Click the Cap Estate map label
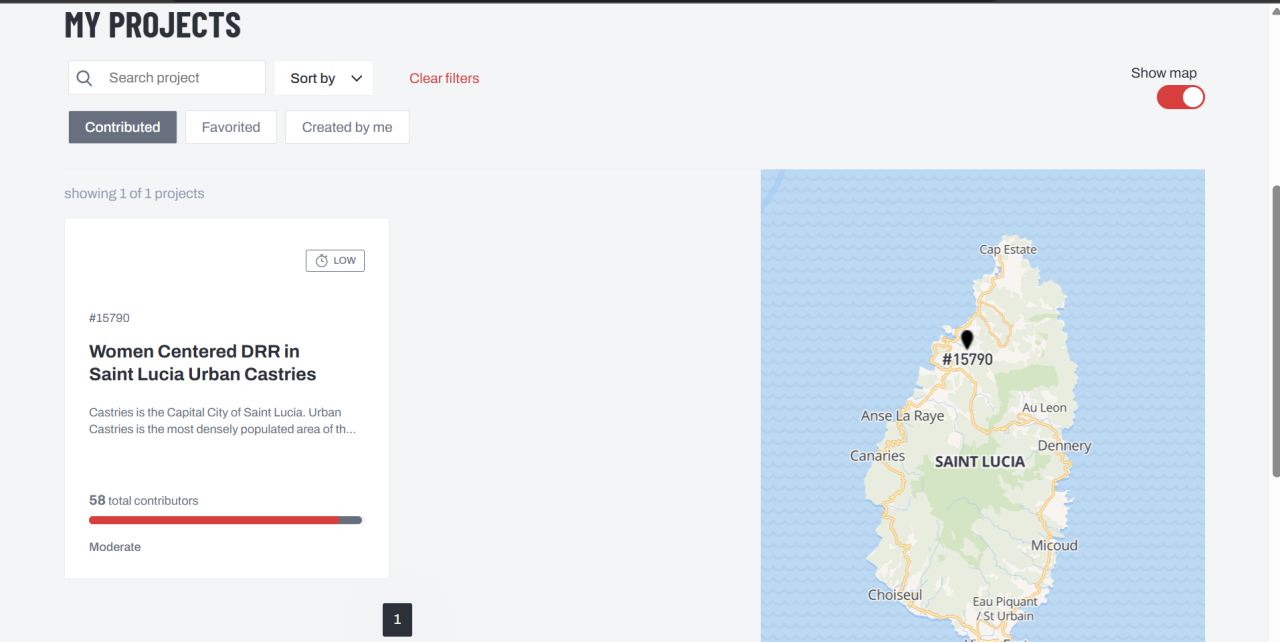The height and width of the screenshot is (642, 1280). [1008, 250]
